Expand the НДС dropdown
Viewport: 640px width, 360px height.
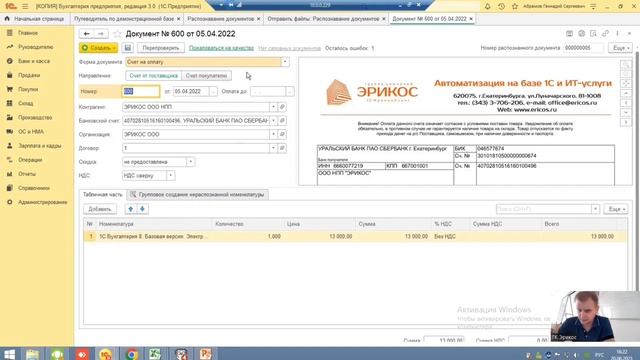171,176
